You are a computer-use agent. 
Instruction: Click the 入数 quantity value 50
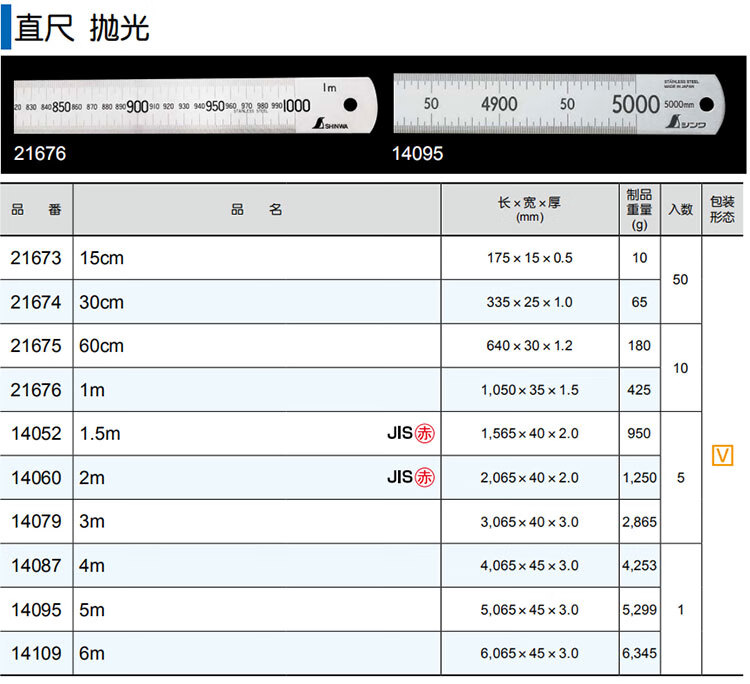pyautogui.click(x=680, y=280)
